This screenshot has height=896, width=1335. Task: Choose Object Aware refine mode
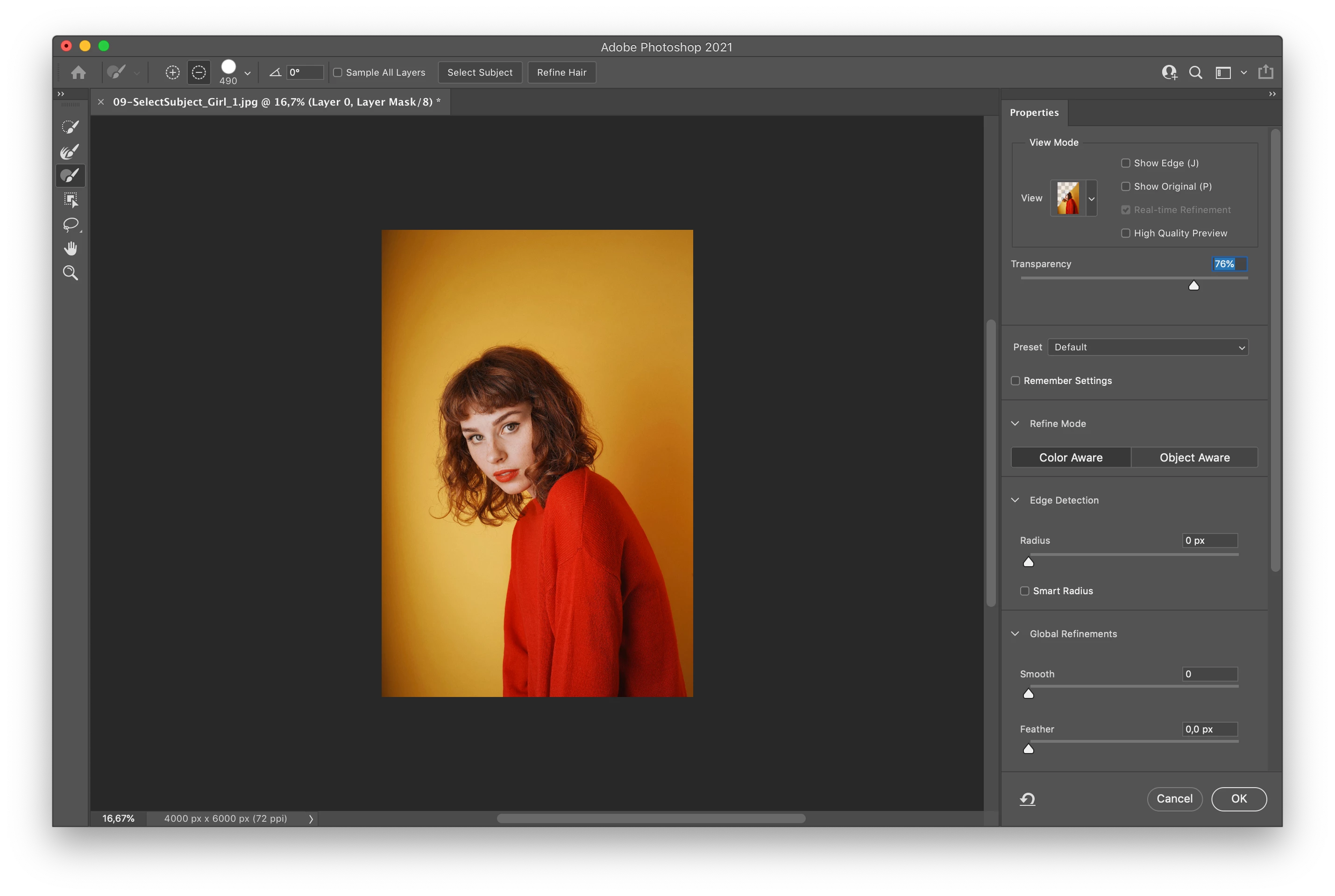tap(1194, 458)
